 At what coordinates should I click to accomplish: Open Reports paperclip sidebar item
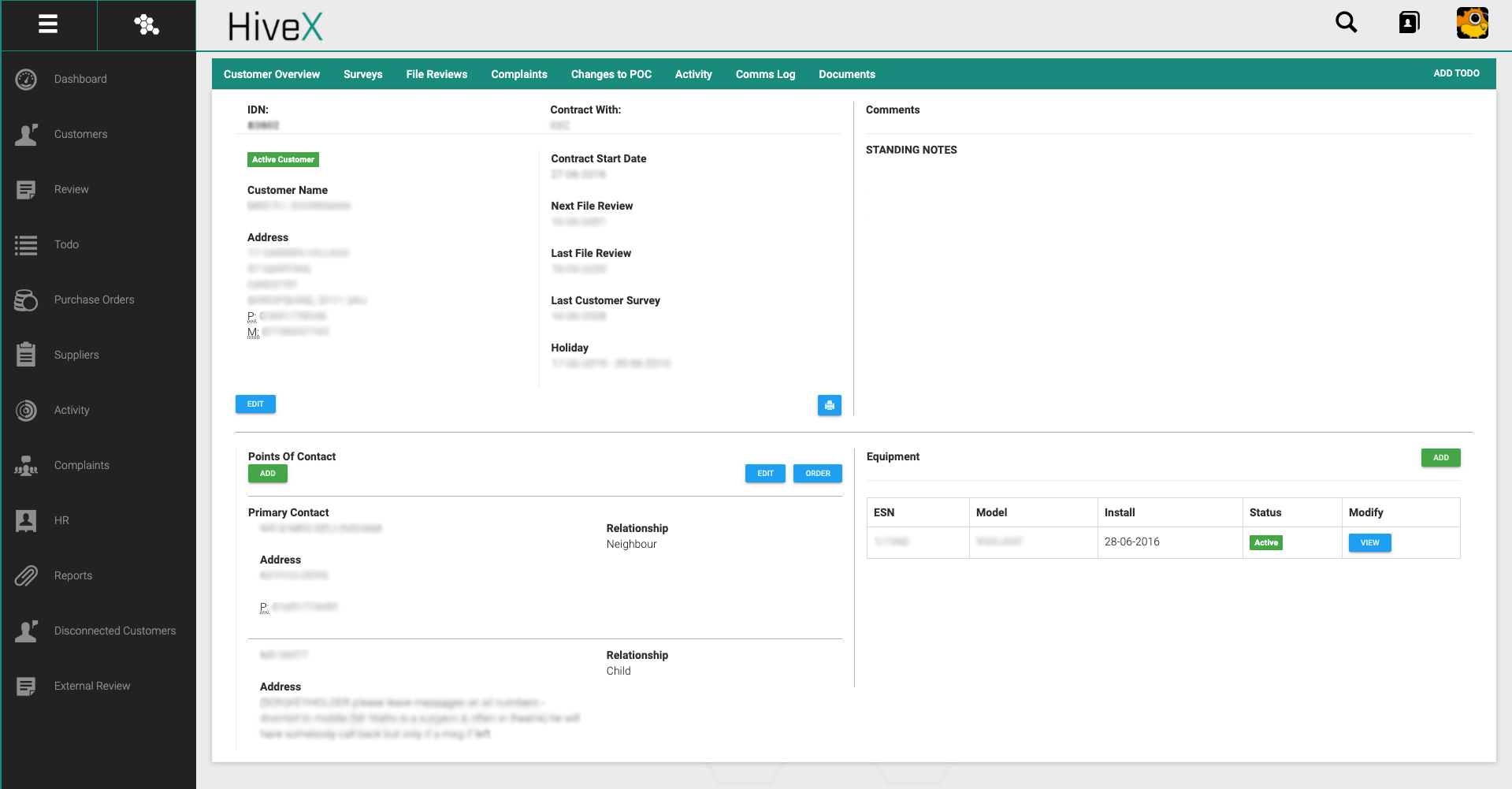[x=72, y=576]
